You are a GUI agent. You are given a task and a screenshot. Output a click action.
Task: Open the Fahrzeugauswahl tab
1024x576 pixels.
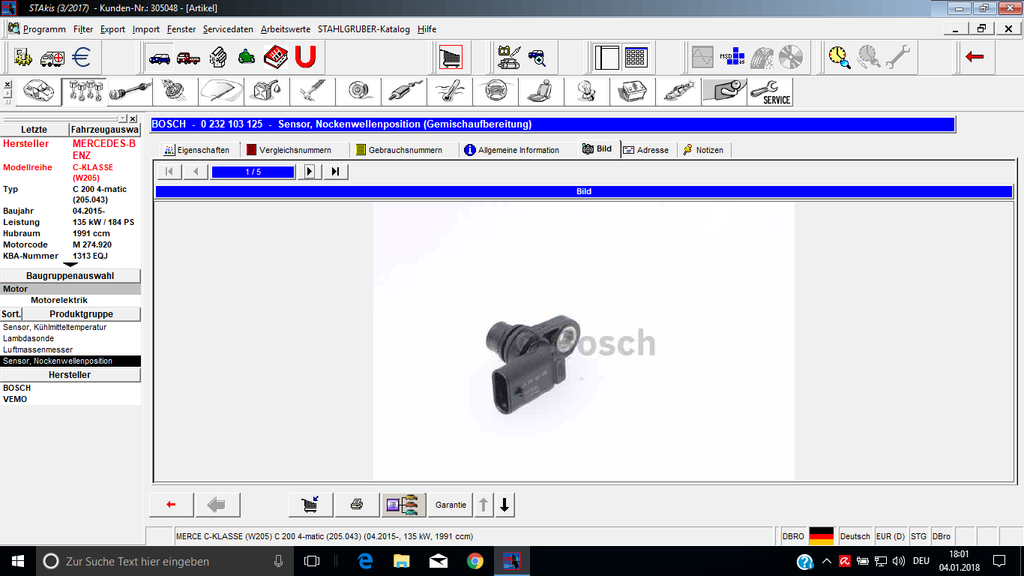pyautogui.click(x=104, y=130)
